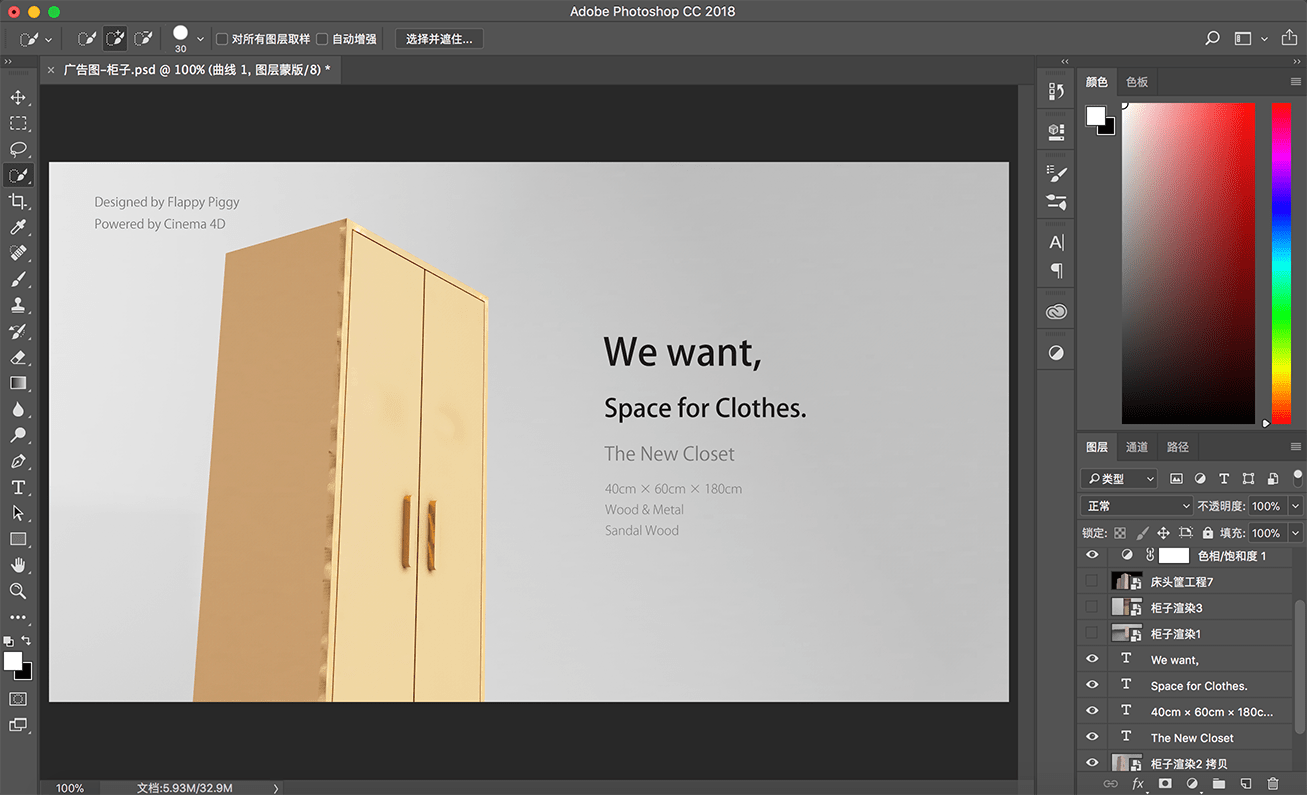Click the 选择并遮住 button
The width and height of the screenshot is (1307, 795).
pos(440,39)
